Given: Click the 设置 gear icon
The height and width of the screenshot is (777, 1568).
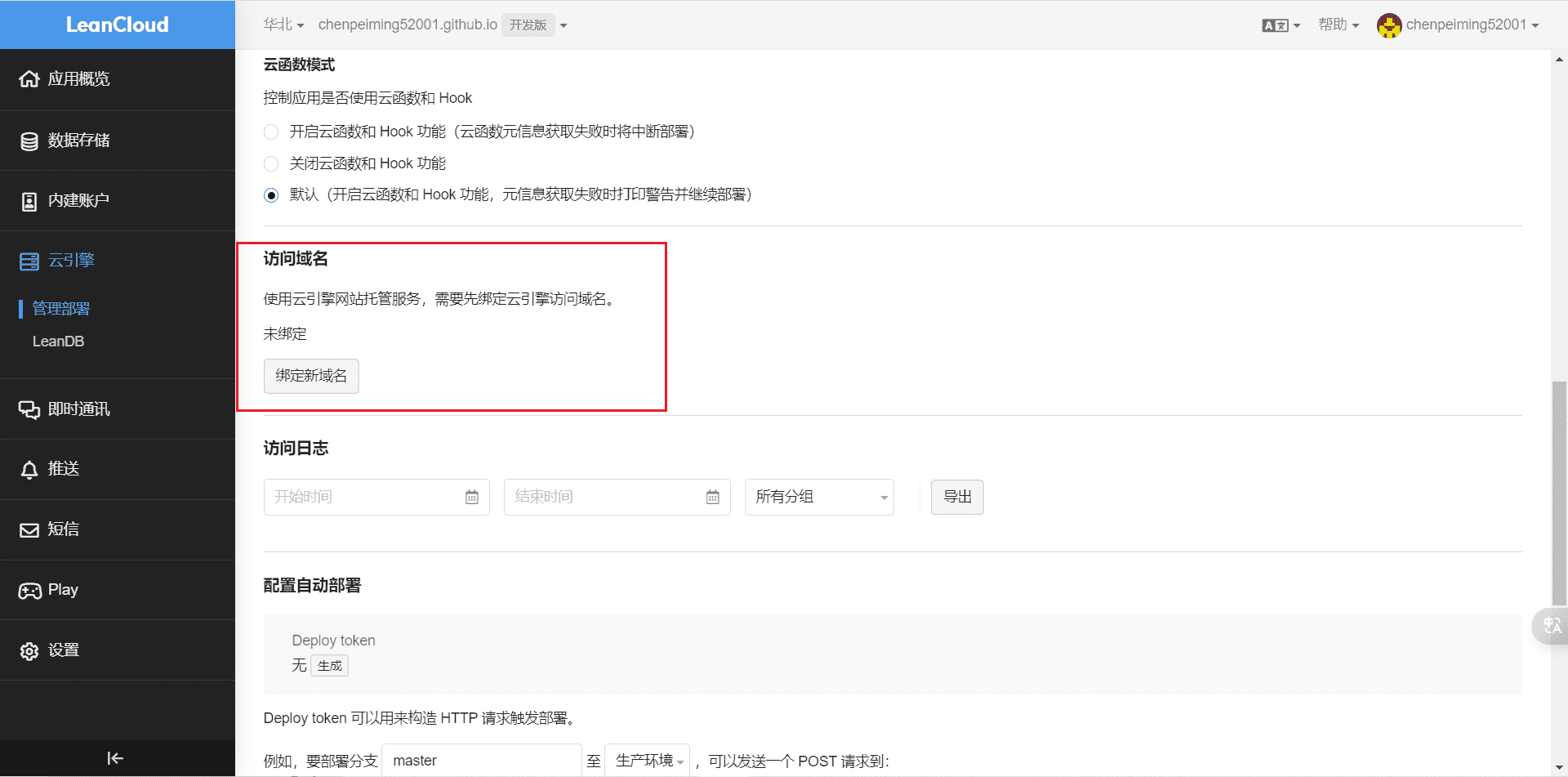Looking at the screenshot, I should coord(29,651).
